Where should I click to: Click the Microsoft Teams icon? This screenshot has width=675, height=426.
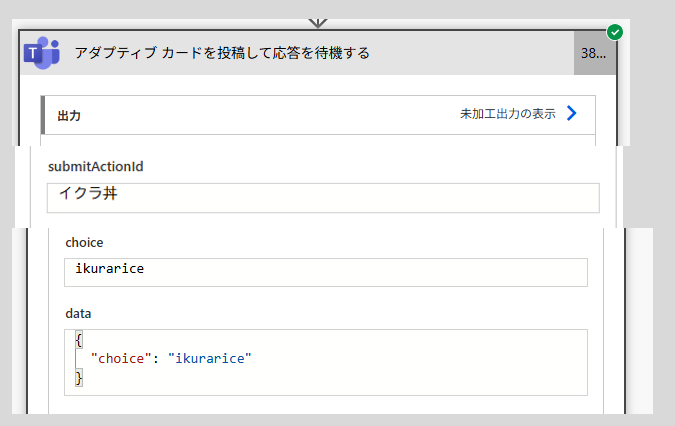(42, 53)
